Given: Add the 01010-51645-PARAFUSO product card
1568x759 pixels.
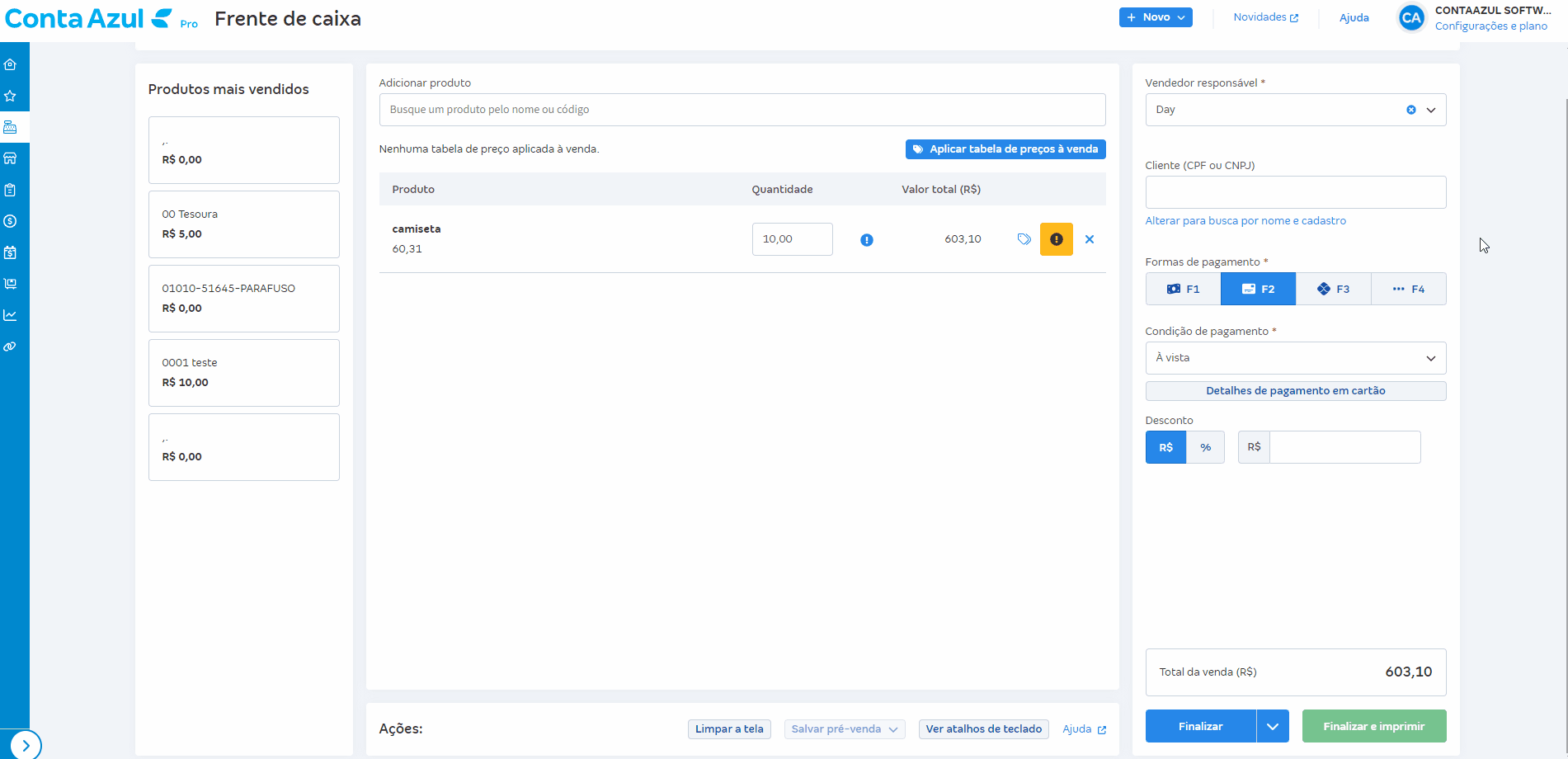Looking at the screenshot, I should pyautogui.click(x=244, y=299).
